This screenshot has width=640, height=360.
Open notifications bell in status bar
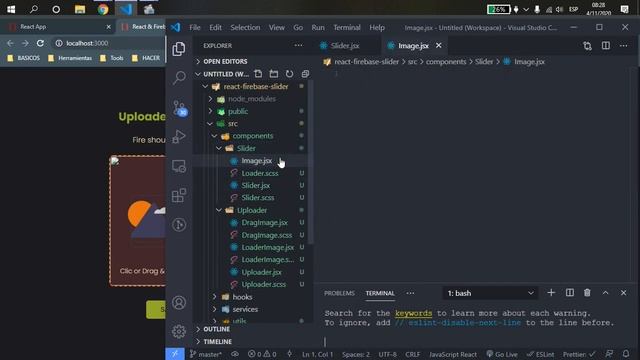point(626,354)
